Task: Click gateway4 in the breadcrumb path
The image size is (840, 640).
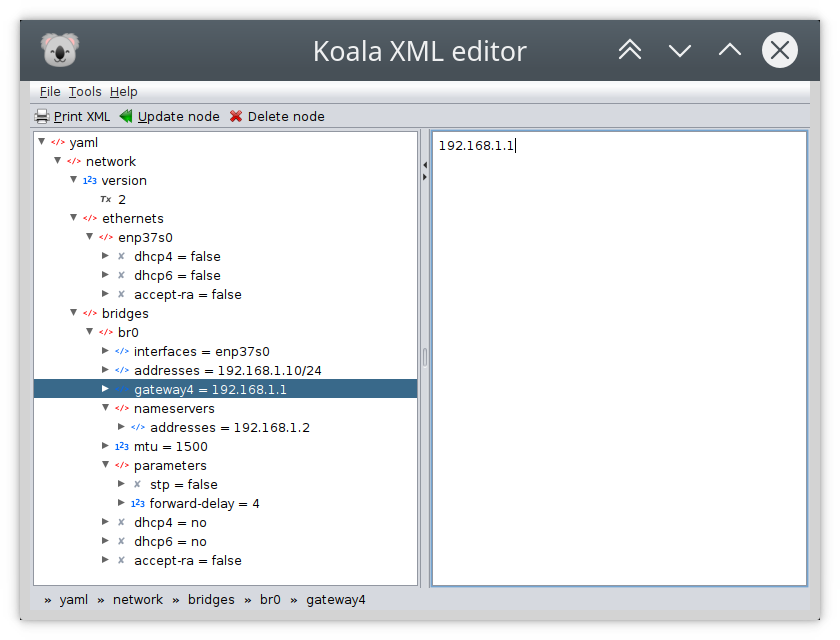Action: point(336,600)
